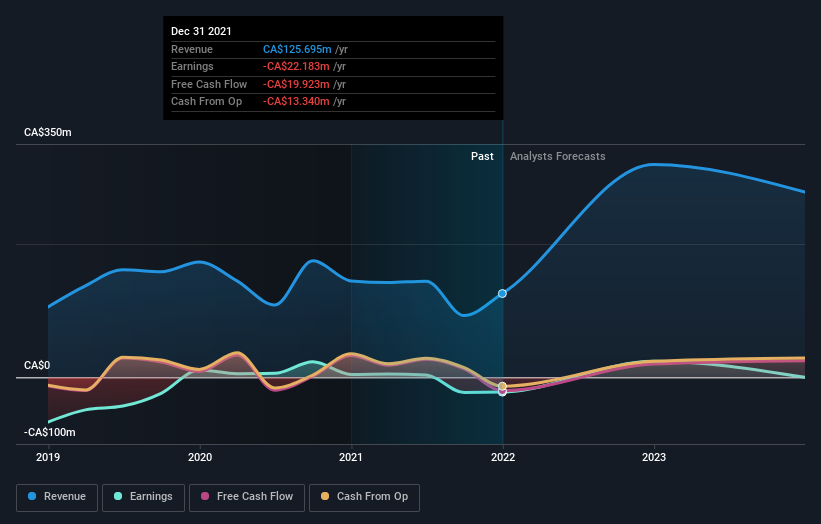Click the Cash From Op row label in tooltip

[x=206, y=102]
